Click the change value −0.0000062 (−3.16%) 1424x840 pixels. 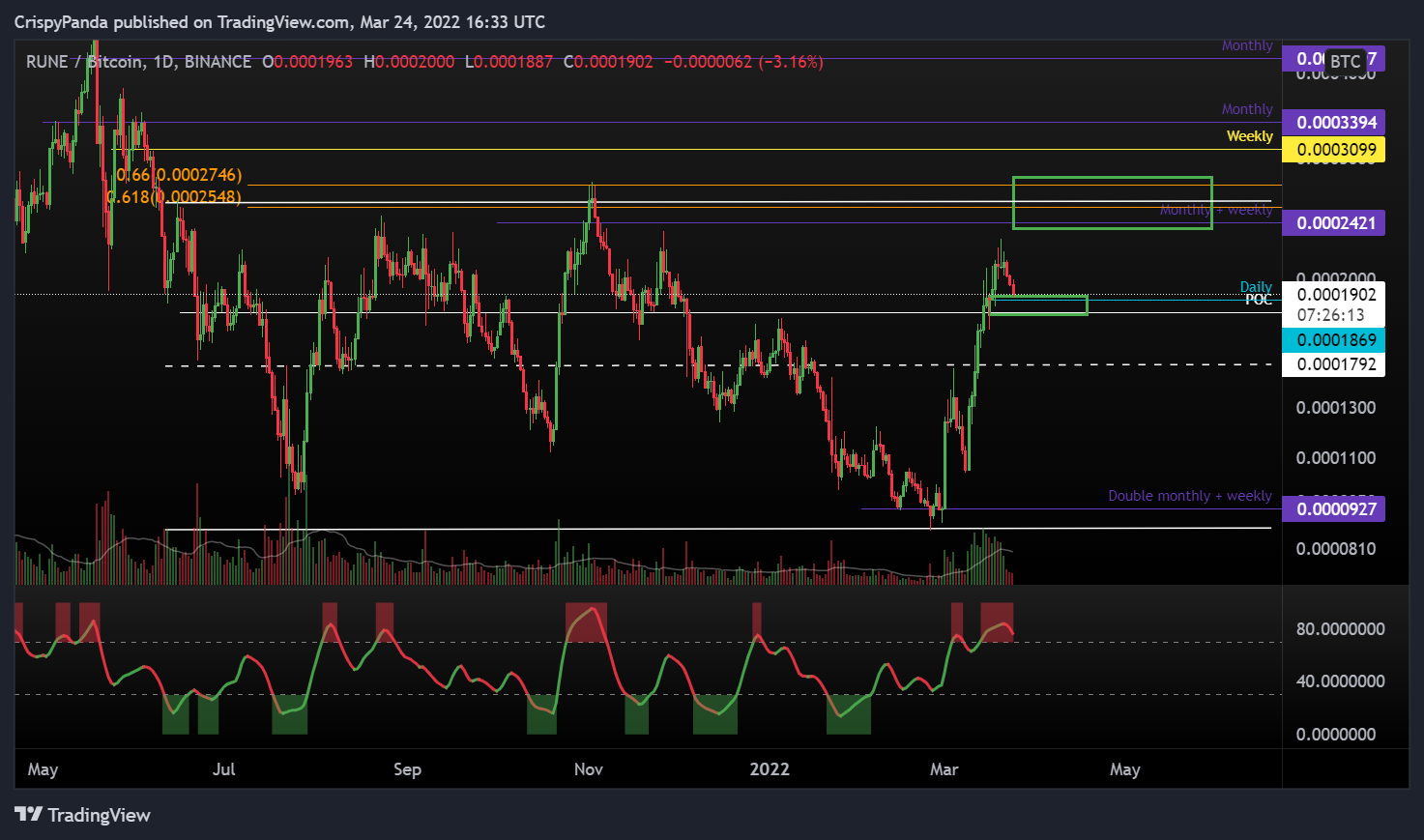[743, 62]
